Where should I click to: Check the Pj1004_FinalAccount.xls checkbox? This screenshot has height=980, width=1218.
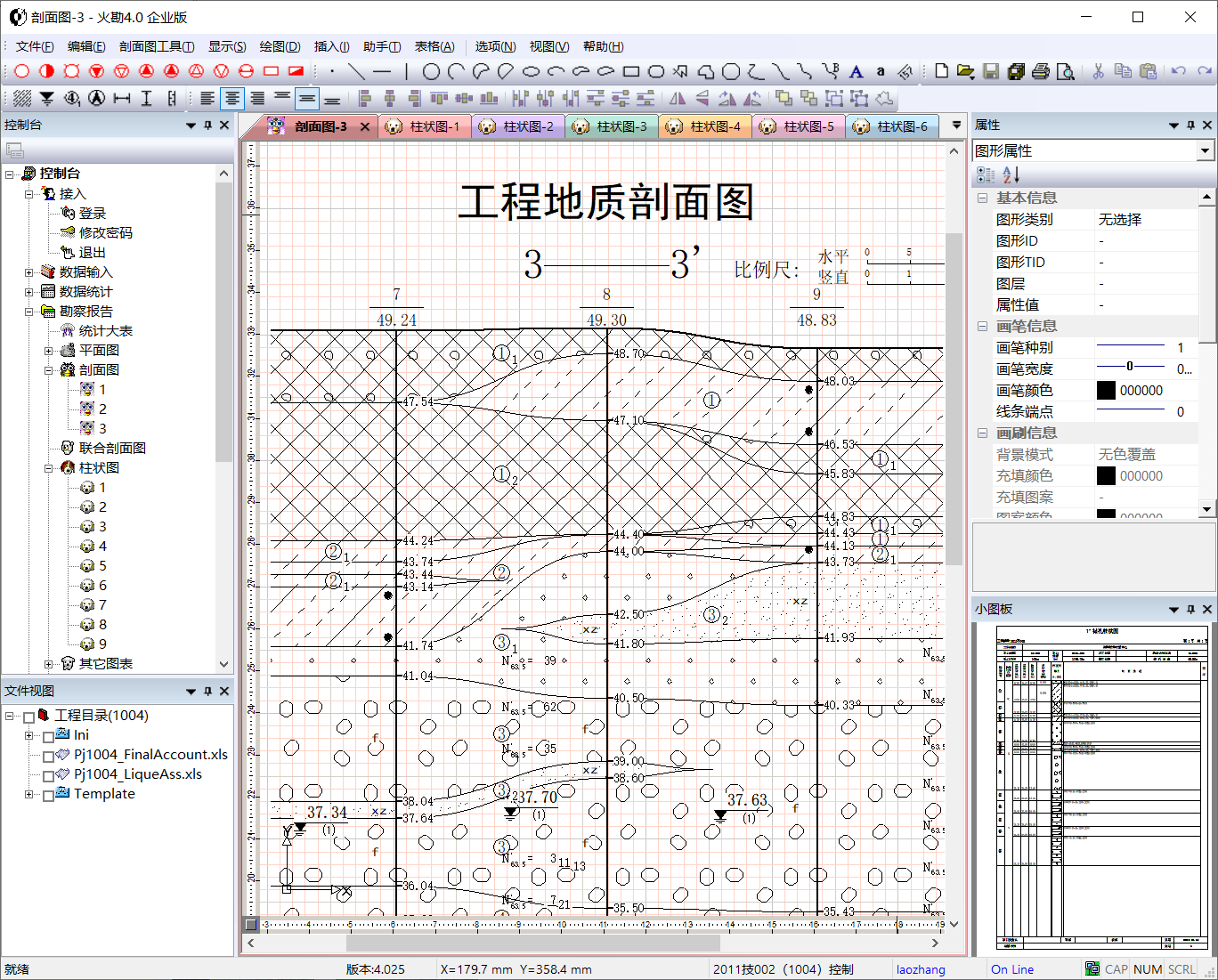49,756
